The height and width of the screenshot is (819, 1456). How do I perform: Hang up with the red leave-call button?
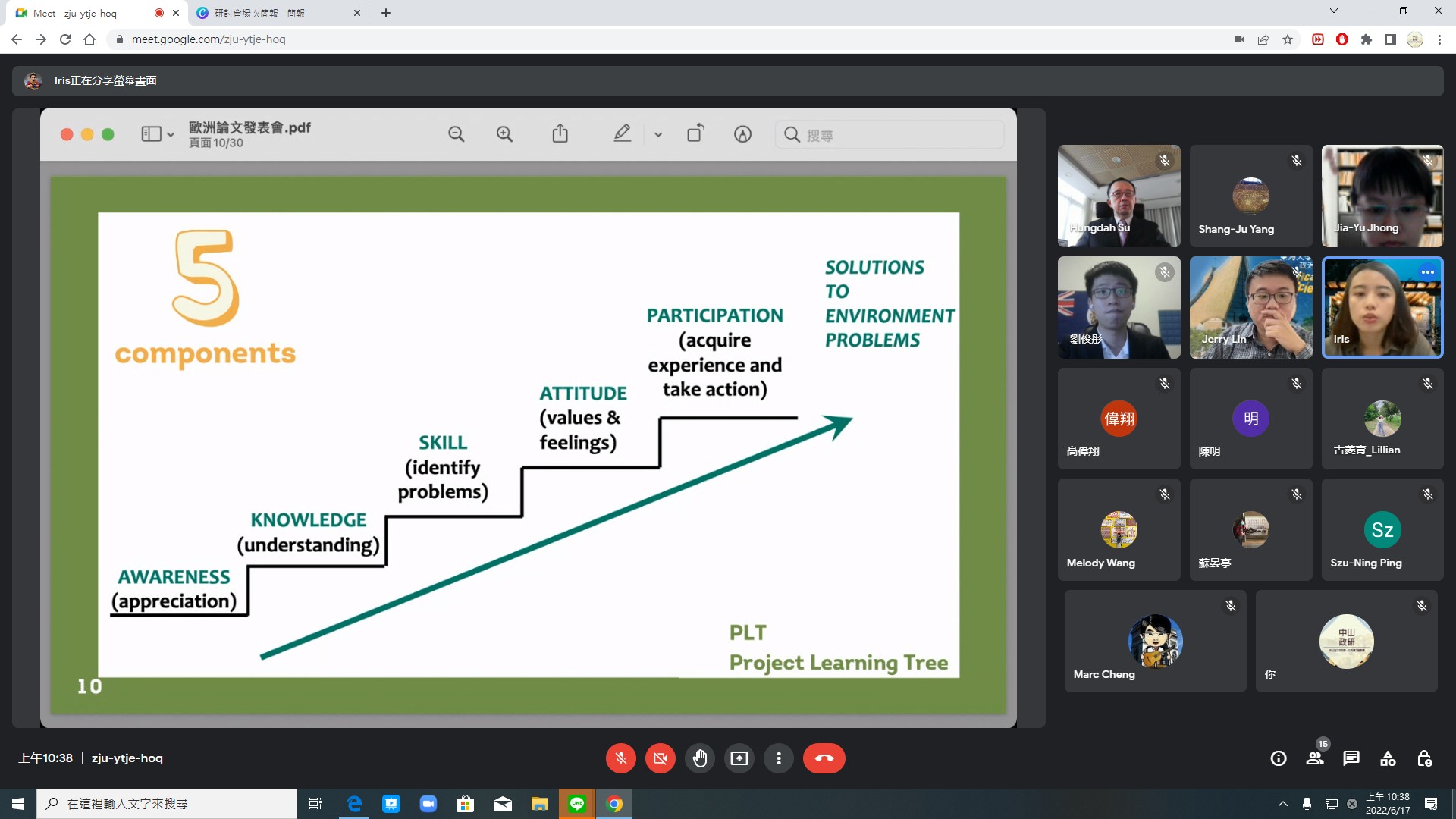pyautogui.click(x=824, y=758)
